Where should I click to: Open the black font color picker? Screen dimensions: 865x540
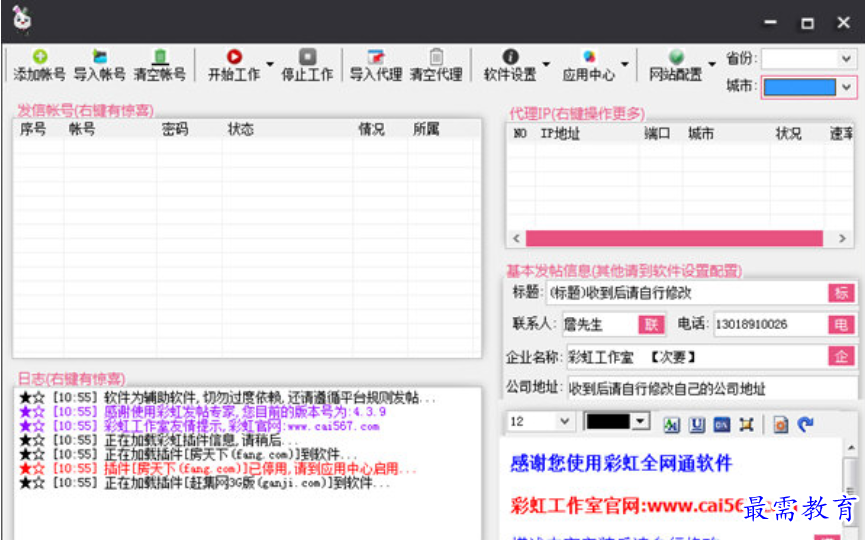coord(617,422)
